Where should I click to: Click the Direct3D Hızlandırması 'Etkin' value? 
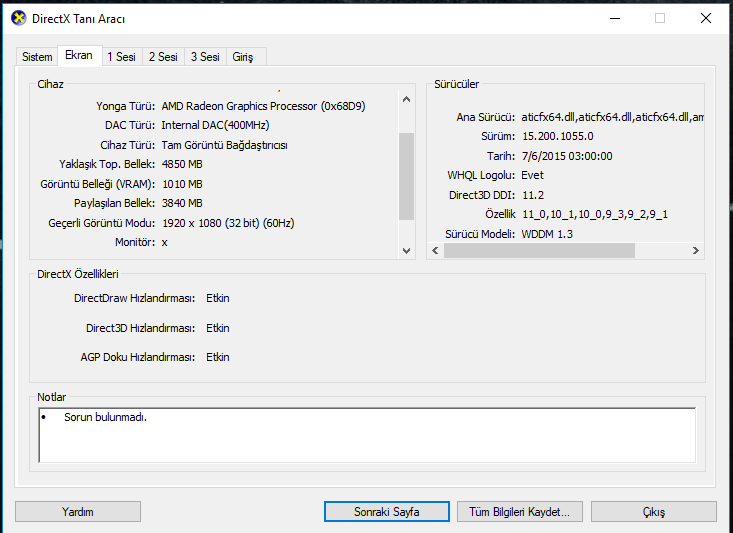(218, 328)
